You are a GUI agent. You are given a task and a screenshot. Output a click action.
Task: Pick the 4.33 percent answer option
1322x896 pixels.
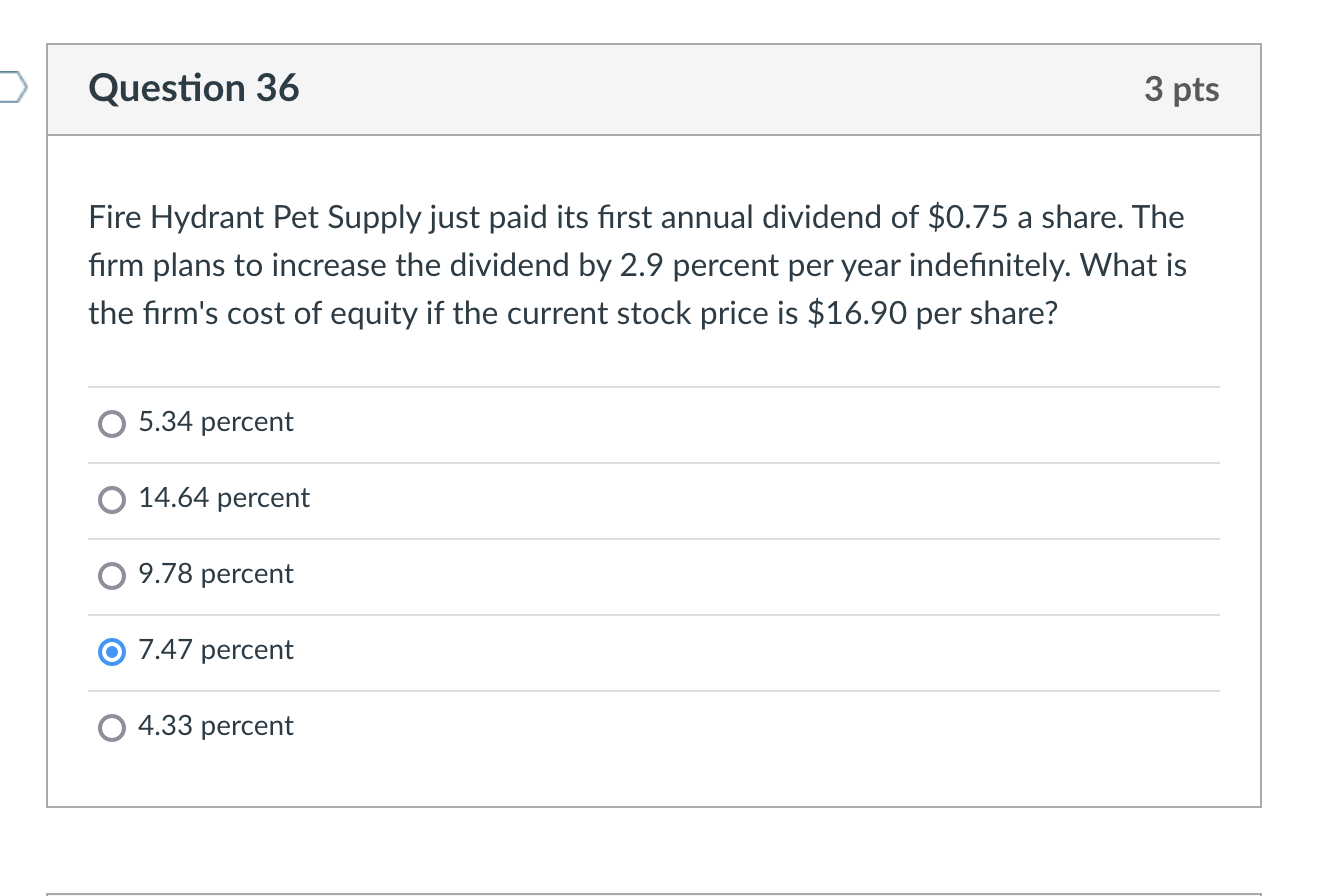pos(111,727)
